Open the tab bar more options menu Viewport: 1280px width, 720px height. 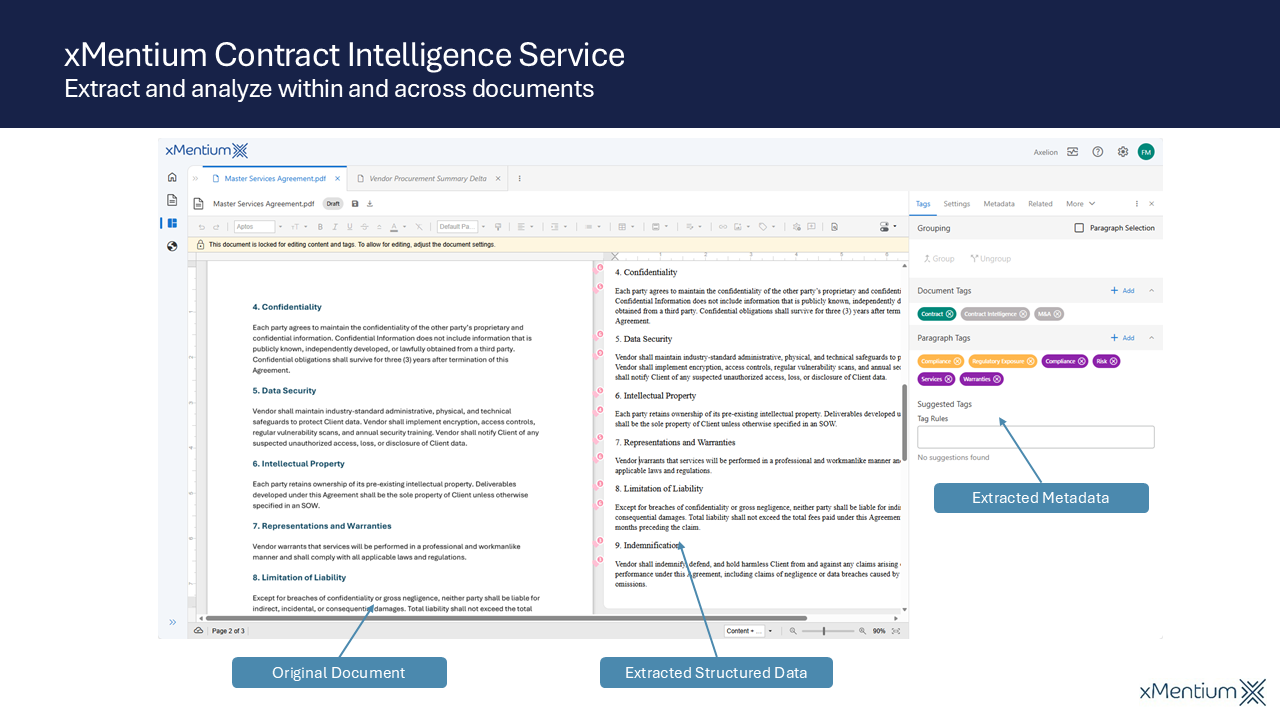[519, 179]
